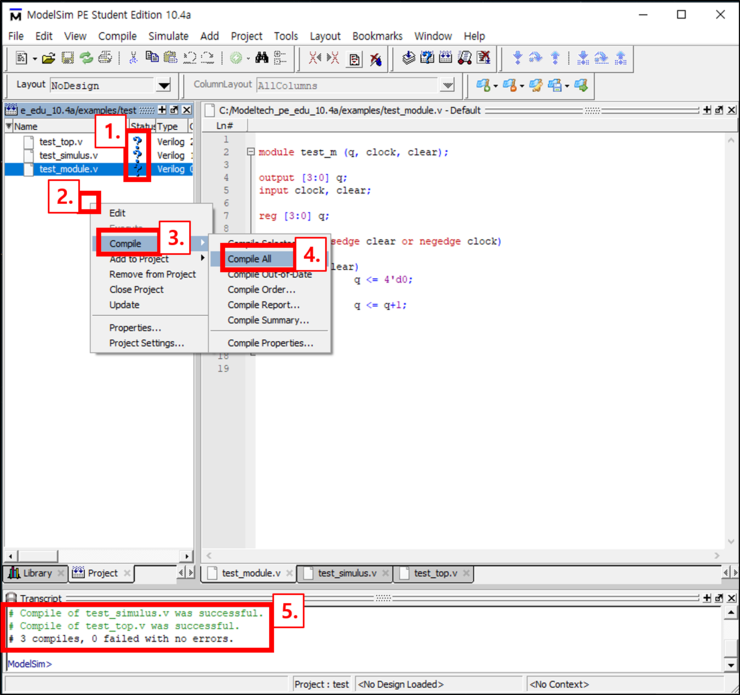The width and height of the screenshot is (740, 695).
Task: Click the Transcript scroll-down arrow
Action: tap(730, 665)
